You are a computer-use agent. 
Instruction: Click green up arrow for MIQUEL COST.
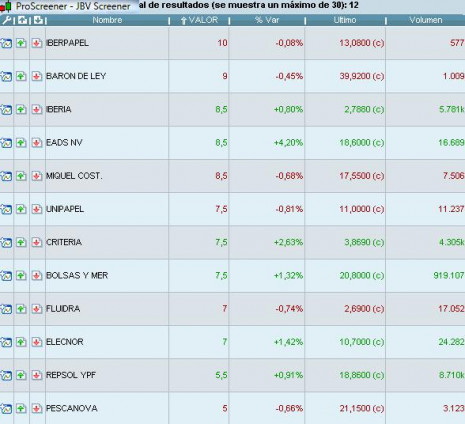(x=21, y=176)
